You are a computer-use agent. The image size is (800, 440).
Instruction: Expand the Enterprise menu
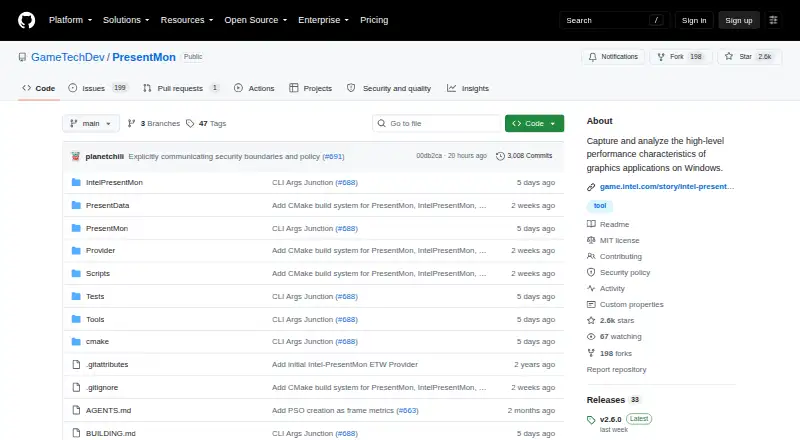323,20
